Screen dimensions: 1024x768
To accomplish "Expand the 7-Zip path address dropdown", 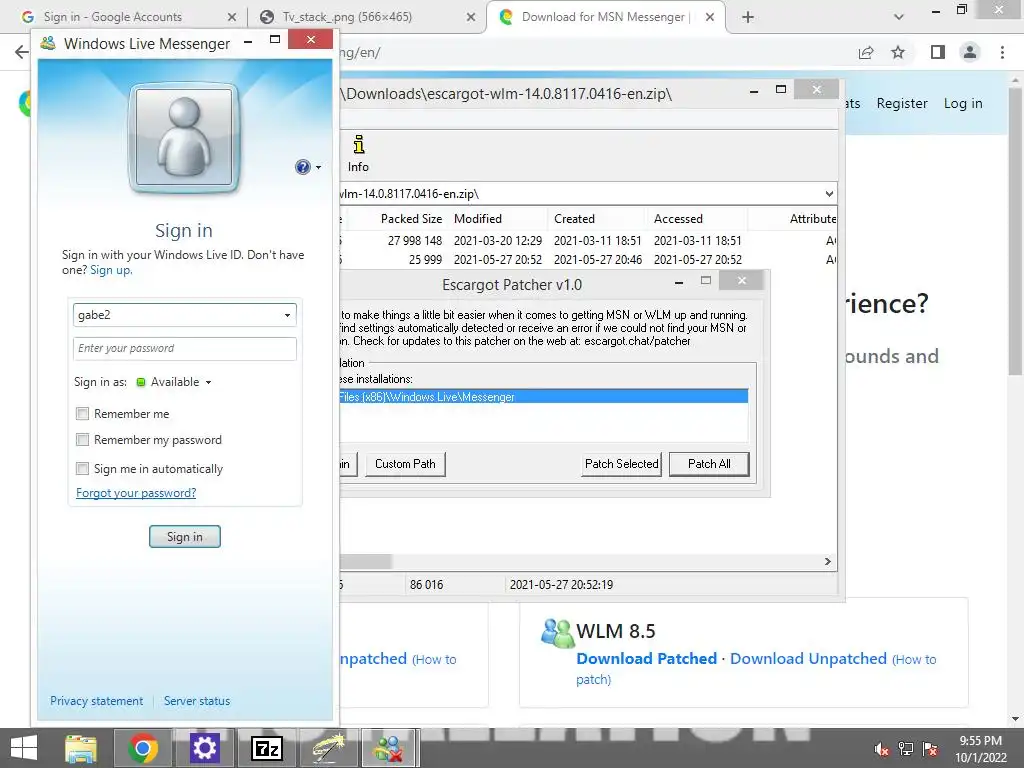I will click(x=829, y=194).
